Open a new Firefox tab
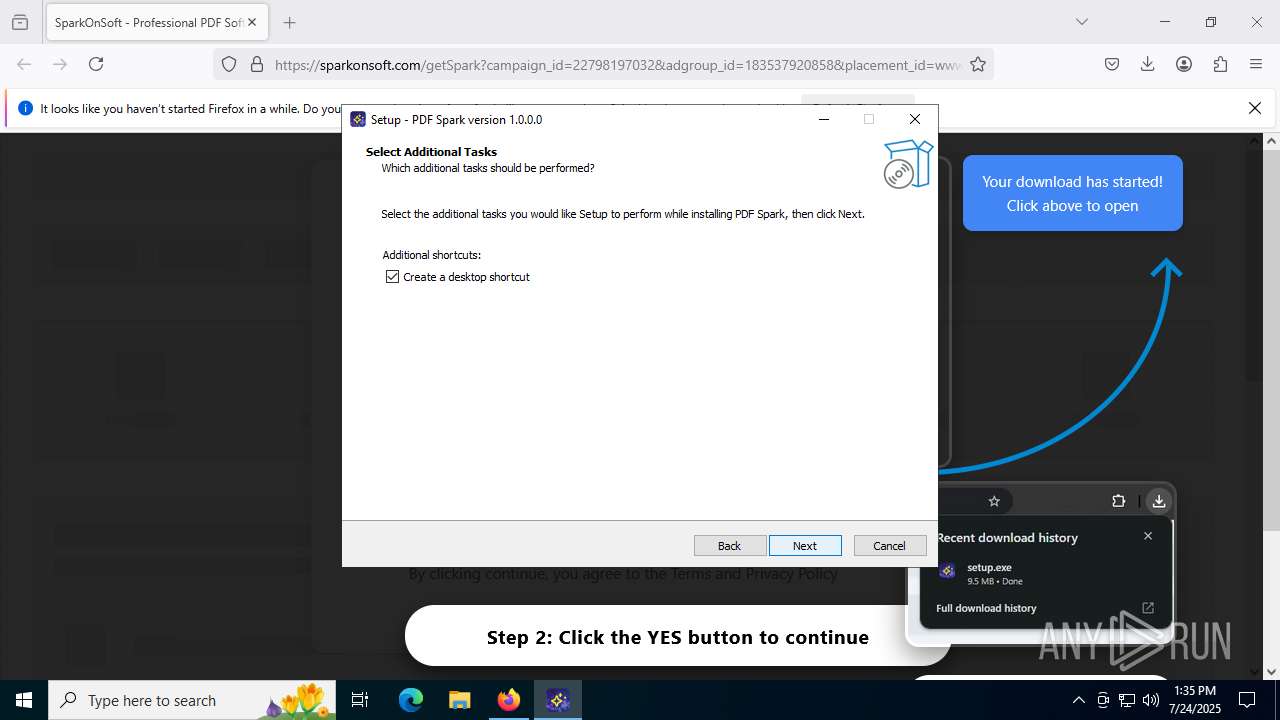This screenshot has height=720, width=1280. point(289,22)
